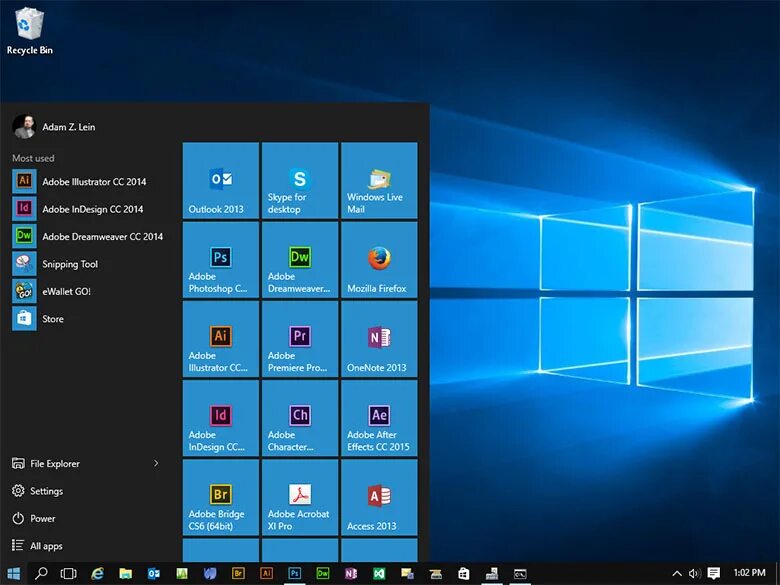Viewport: 780px width, 585px height.
Task: Open File Explorer from Start menu
Action: (45, 464)
